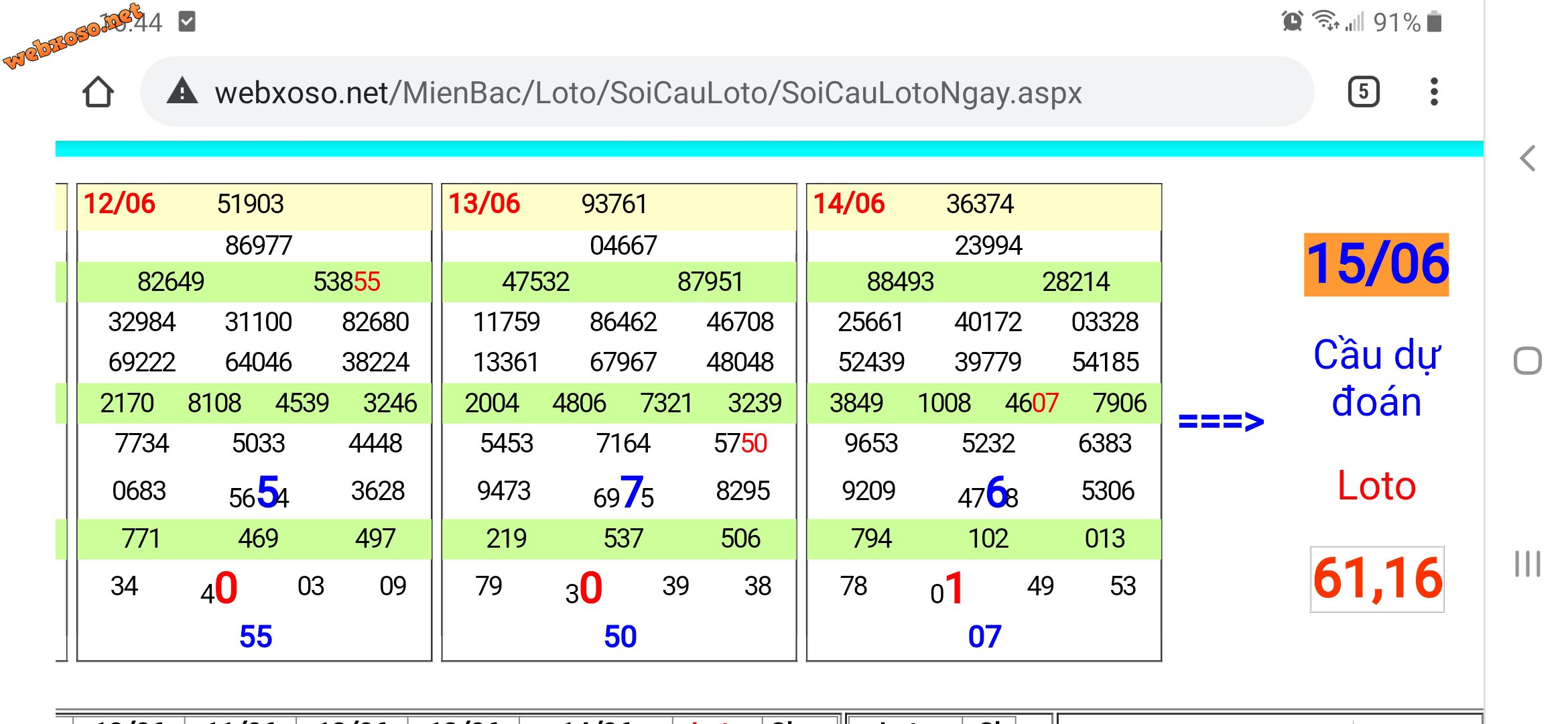Viewport: 1568px width, 724px height.
Task: Click number 01 in 14/06 last row
Action: coord(947,588)
